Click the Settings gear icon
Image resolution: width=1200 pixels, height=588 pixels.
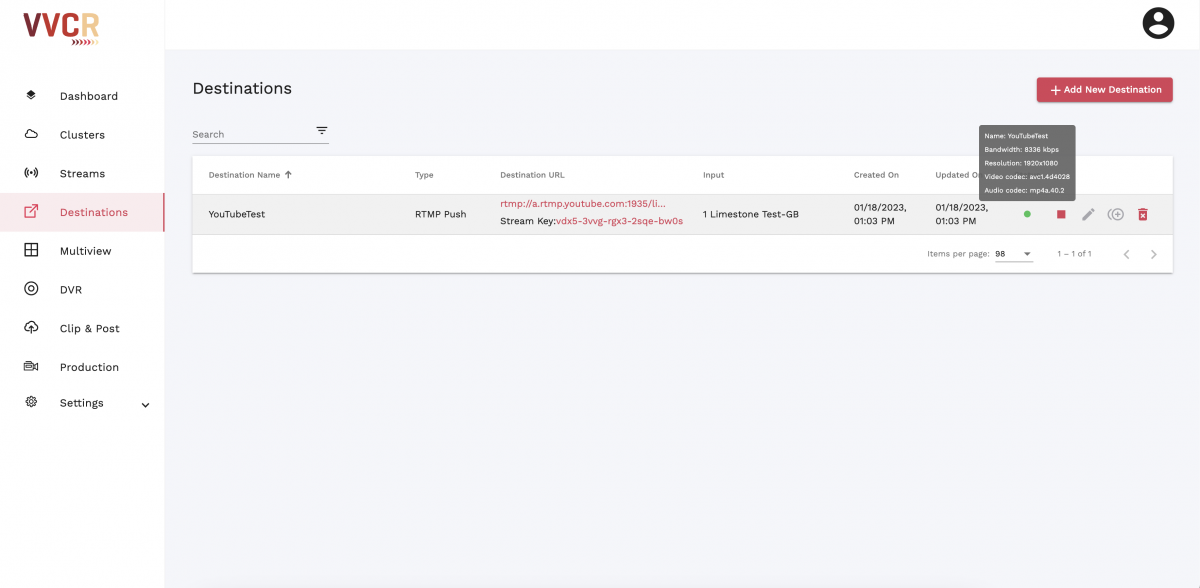[31, 402]
